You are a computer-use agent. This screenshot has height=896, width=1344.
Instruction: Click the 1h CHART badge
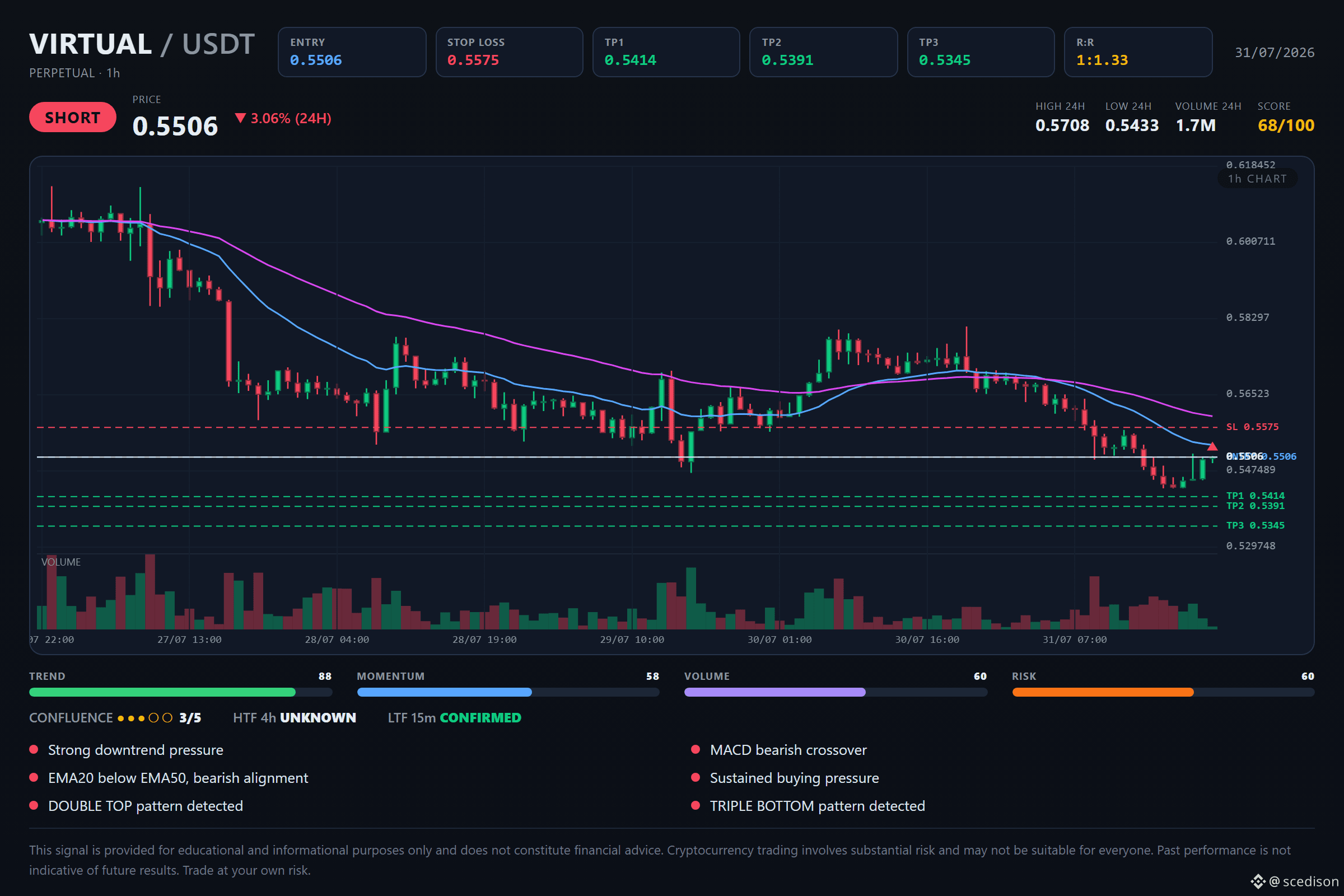coord(1257,179)
